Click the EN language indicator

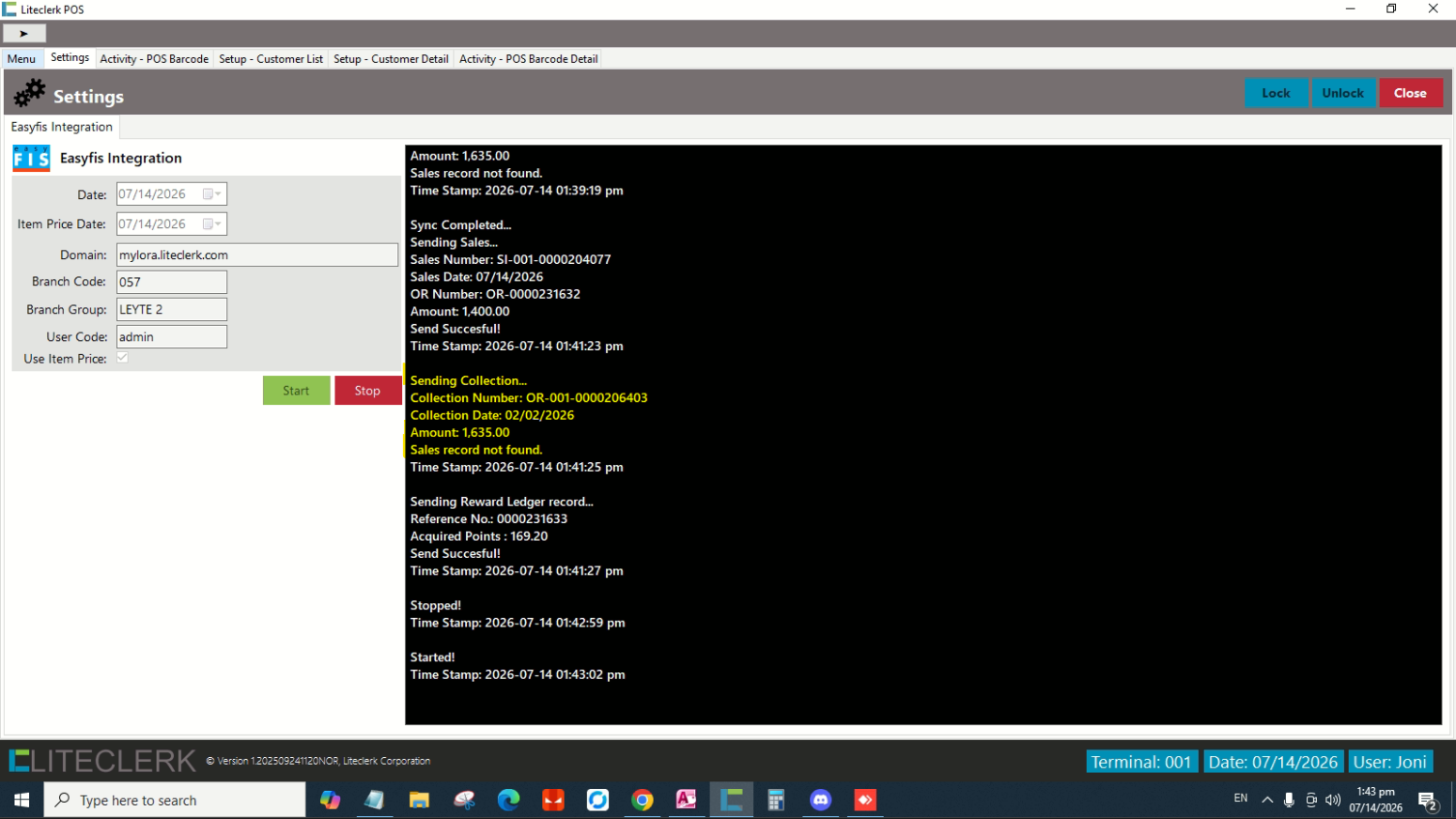1241,798
